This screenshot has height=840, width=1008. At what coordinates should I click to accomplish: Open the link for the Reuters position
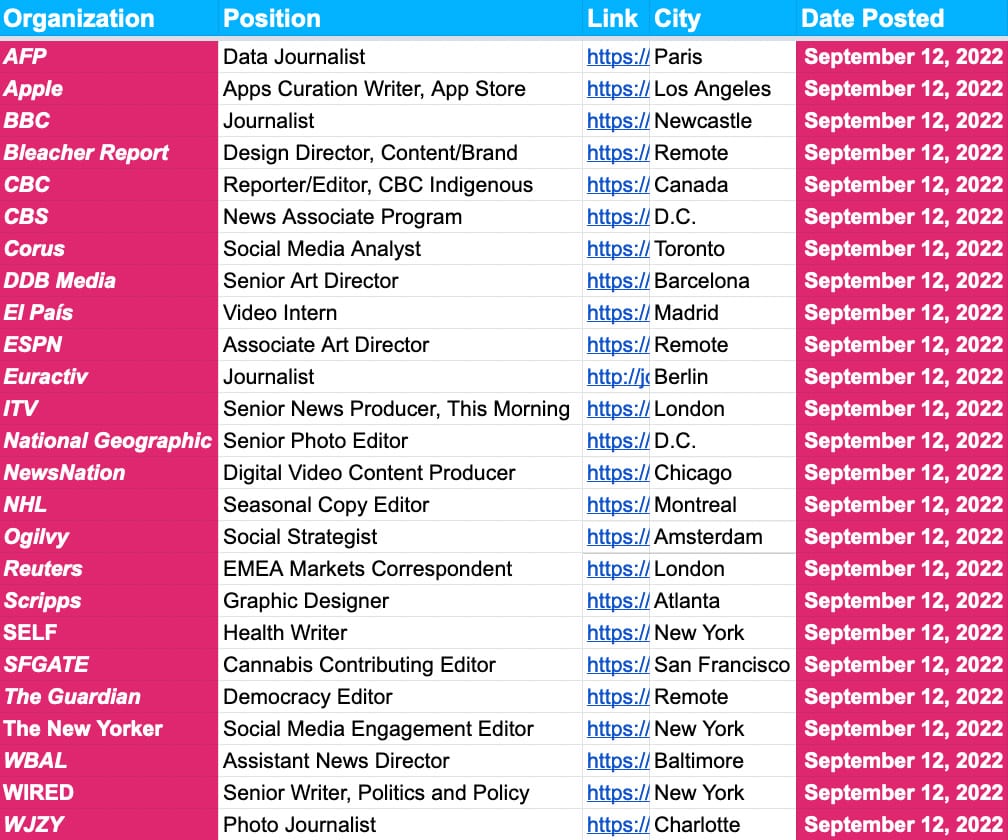click(617, 569)
